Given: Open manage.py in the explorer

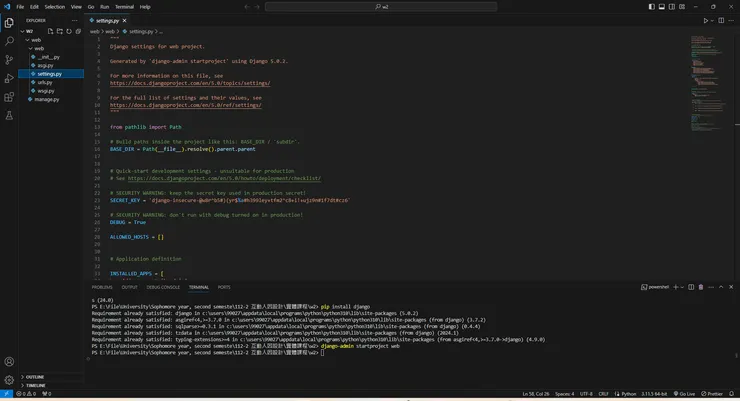Looking at the screenshot, I should [x=47, y=99].
